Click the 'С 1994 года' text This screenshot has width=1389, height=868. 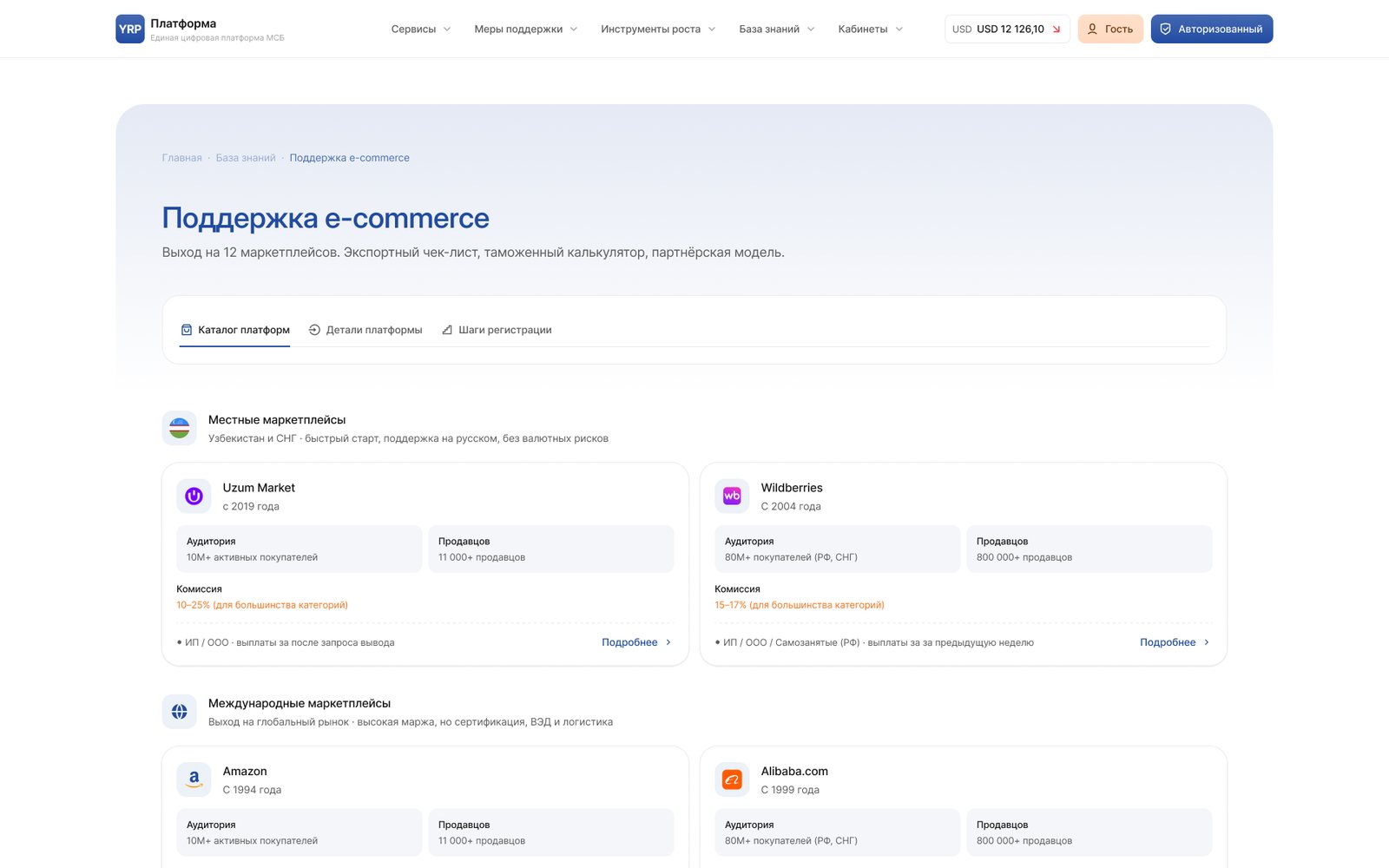[252, 790]
